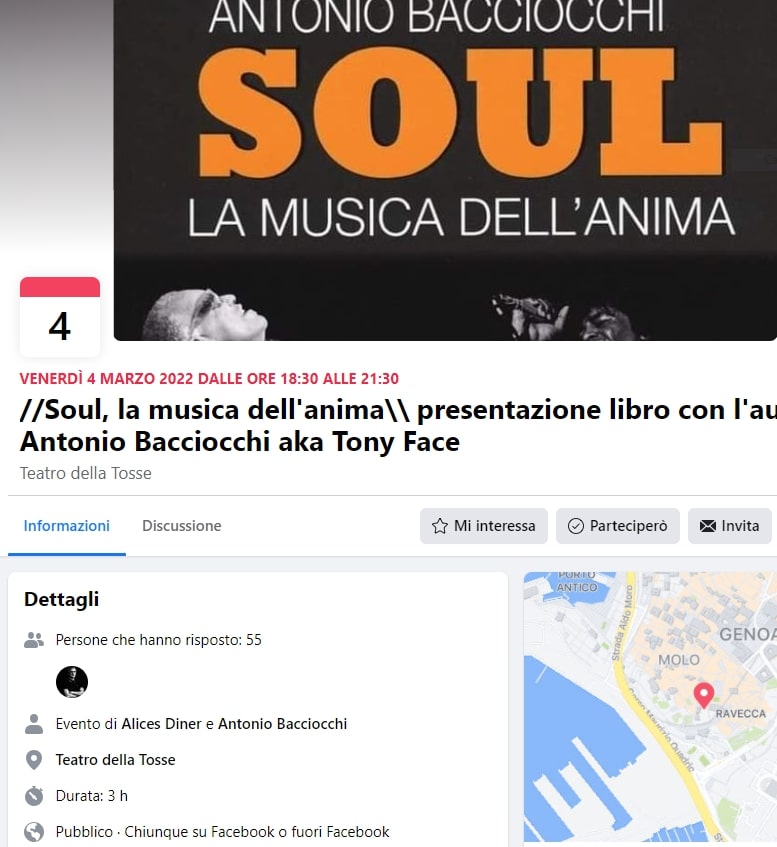Click the globe icon beside Pubblico
777x847 pixels.
tap(34, 831)
